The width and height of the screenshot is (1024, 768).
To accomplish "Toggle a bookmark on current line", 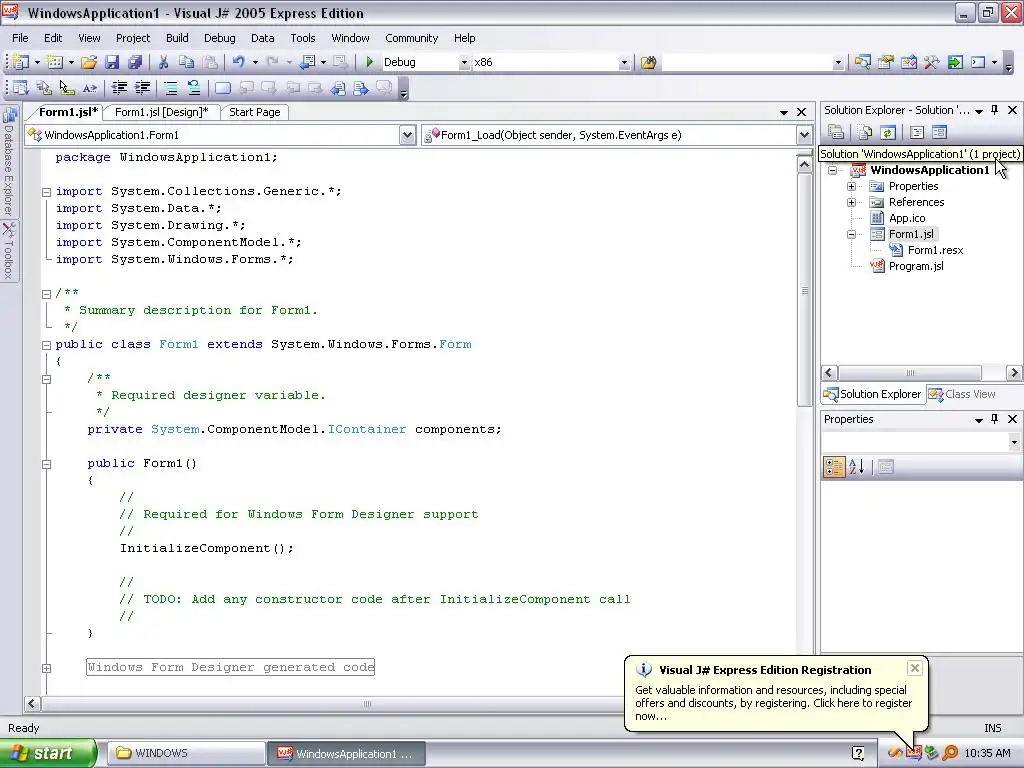I will point(223,88).
